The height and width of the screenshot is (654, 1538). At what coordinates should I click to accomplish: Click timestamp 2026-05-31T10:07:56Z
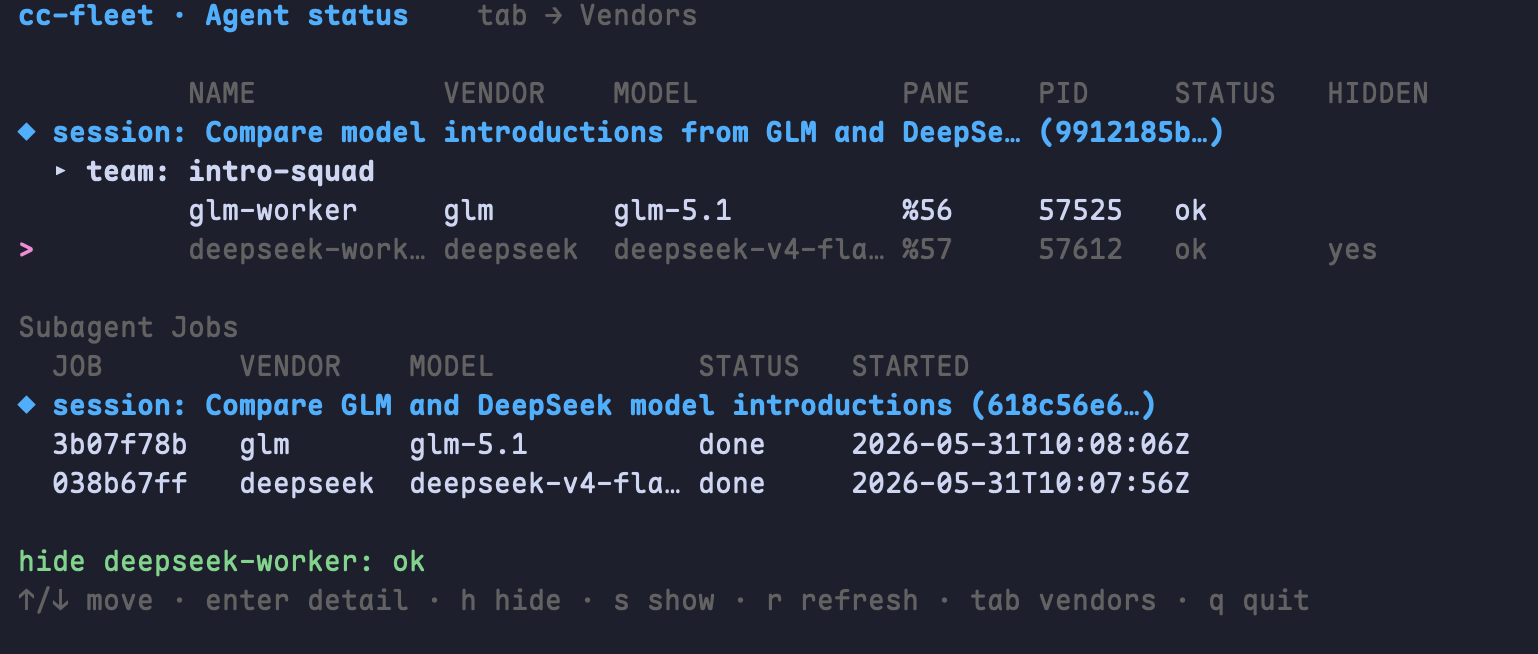coord(1021,483)
